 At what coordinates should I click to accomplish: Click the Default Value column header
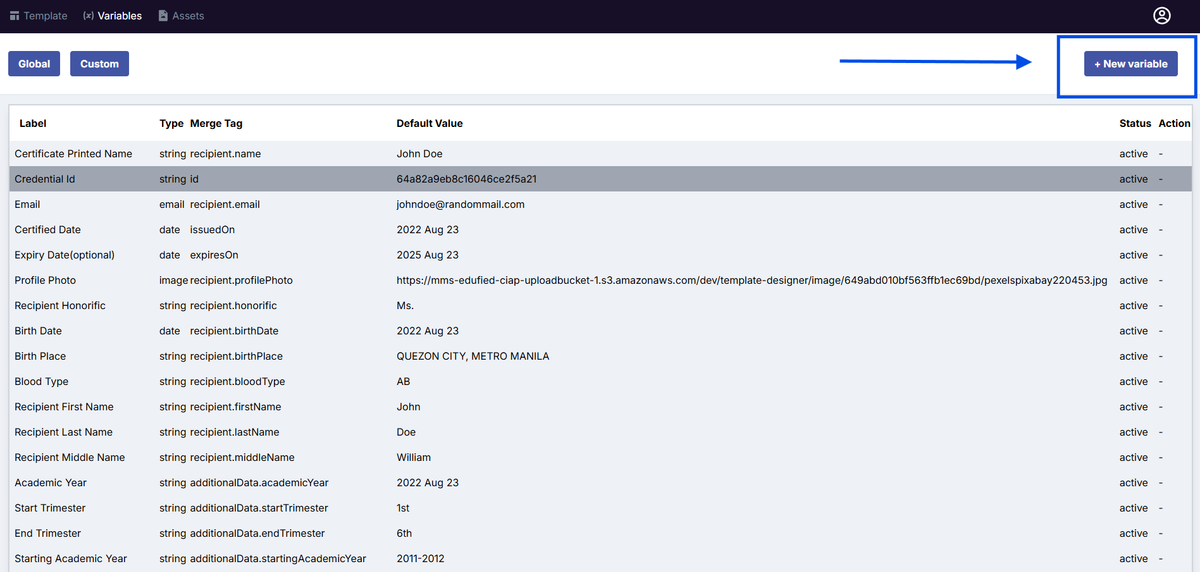coord(430,123)
